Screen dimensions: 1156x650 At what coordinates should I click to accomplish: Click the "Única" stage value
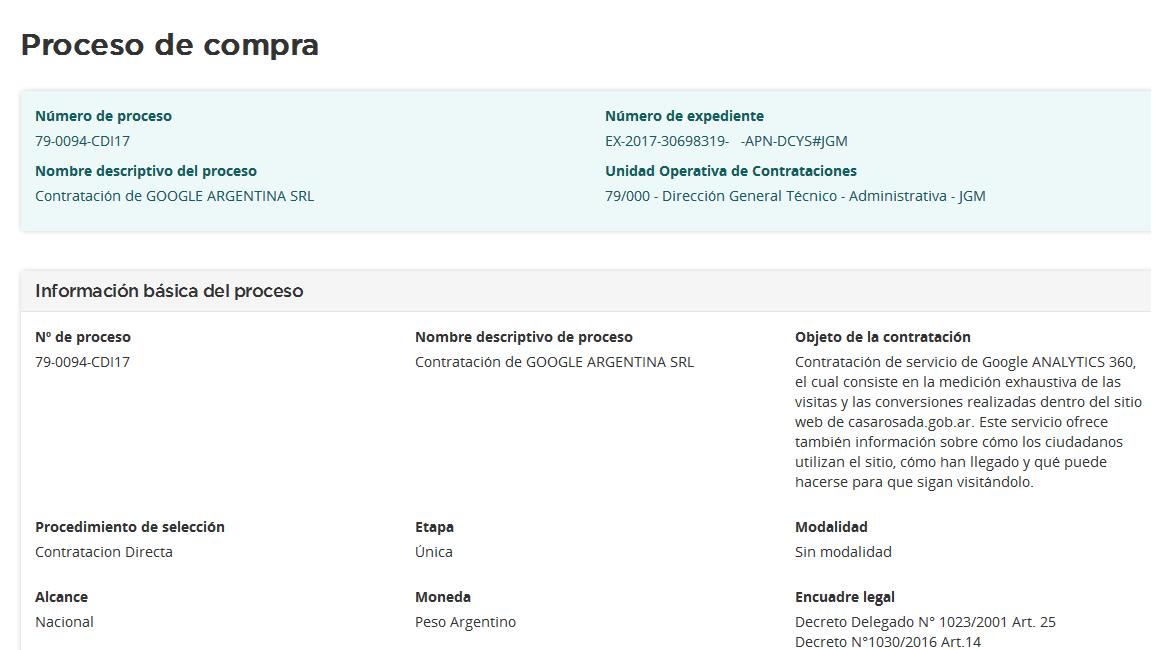pos(434,552)
